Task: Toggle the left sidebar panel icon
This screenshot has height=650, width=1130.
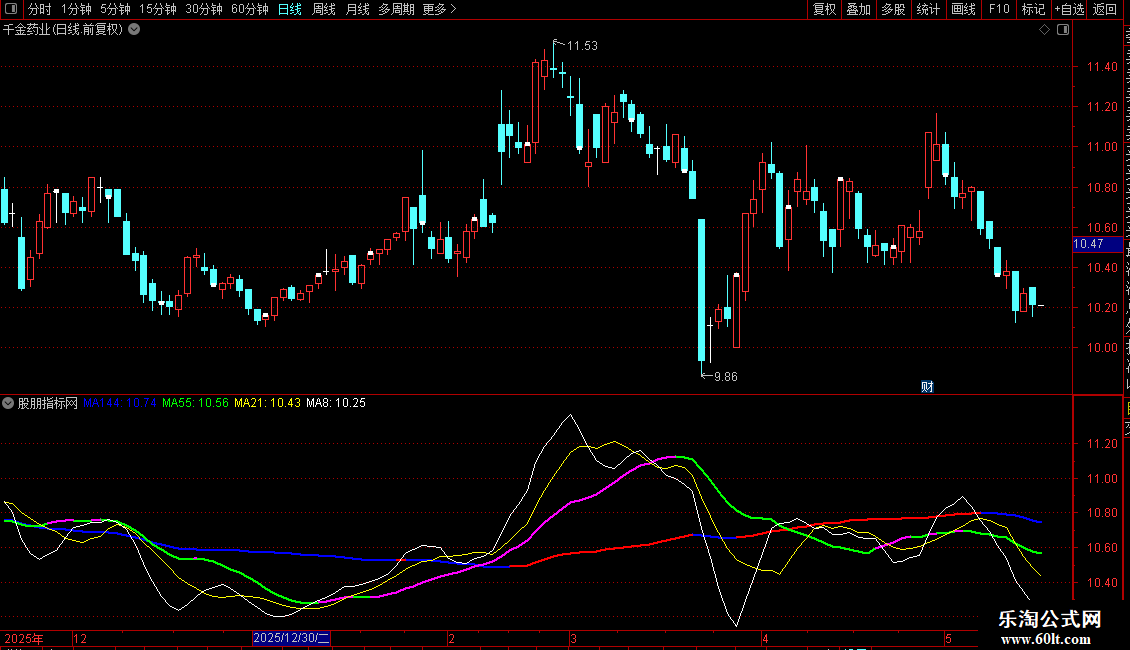Action: 11,9
